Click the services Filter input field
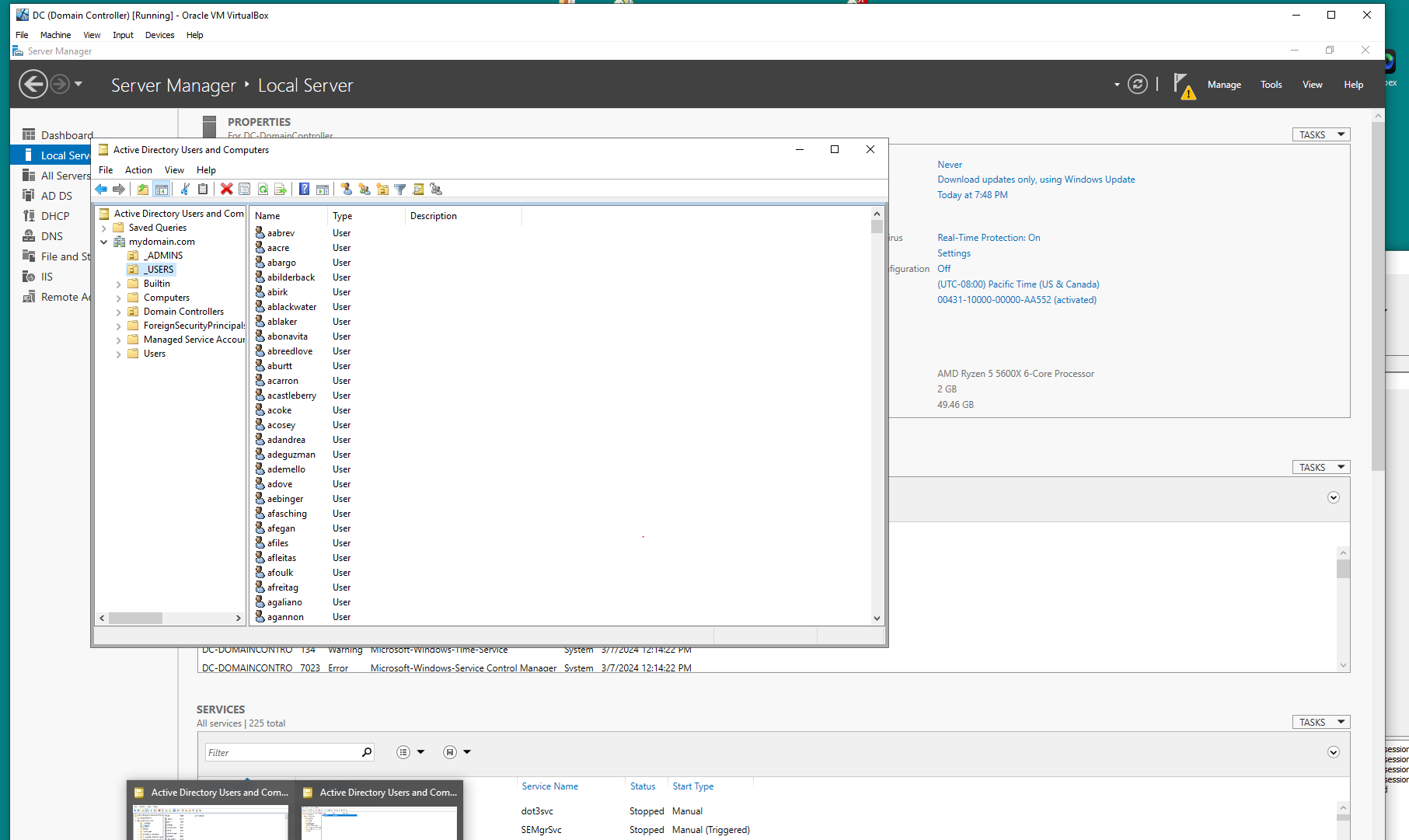 [289, 752]
